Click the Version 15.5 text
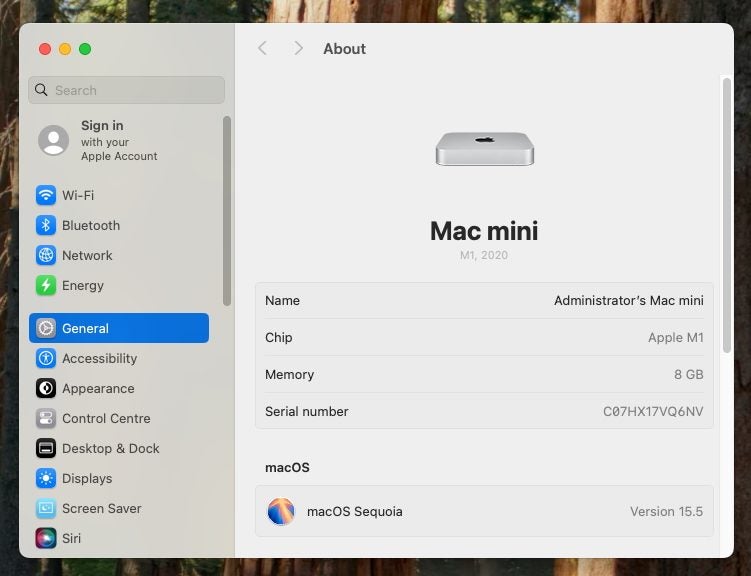This screenshot has width=751, height=576. coord(666,511)
